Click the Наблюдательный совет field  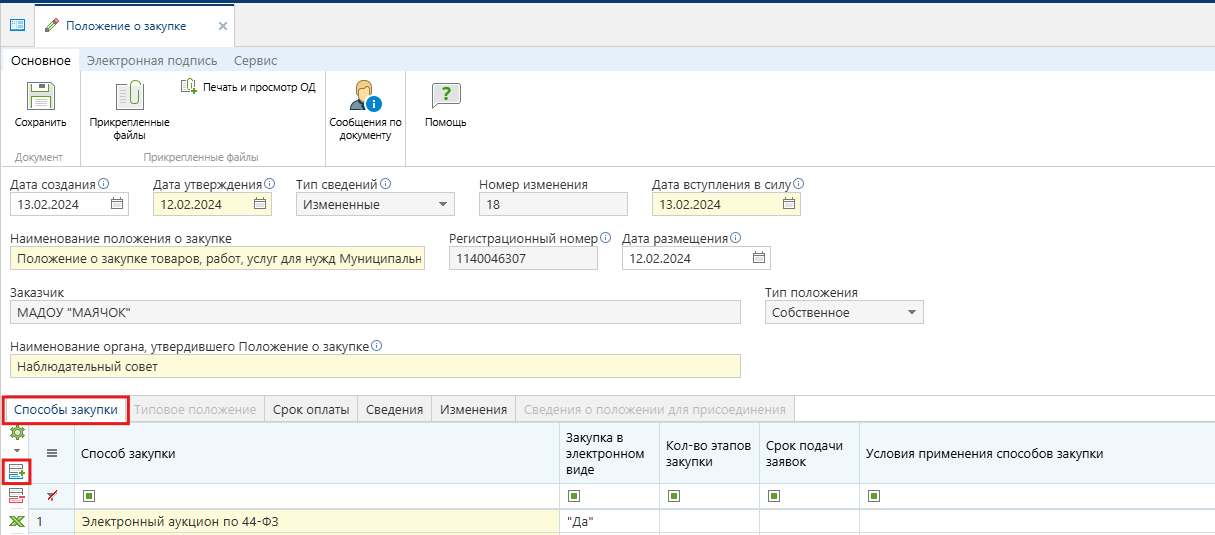(375, 366)
